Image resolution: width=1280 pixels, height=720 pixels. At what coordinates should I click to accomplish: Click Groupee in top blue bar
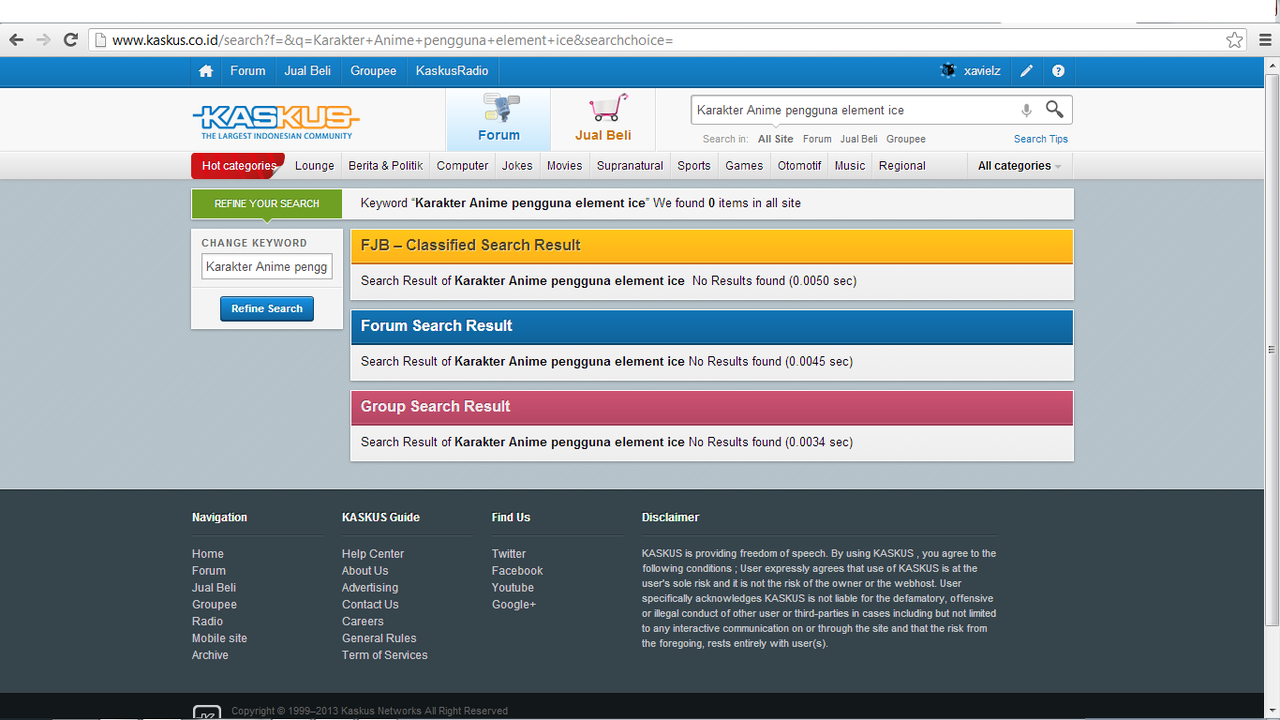coord(373,71)
